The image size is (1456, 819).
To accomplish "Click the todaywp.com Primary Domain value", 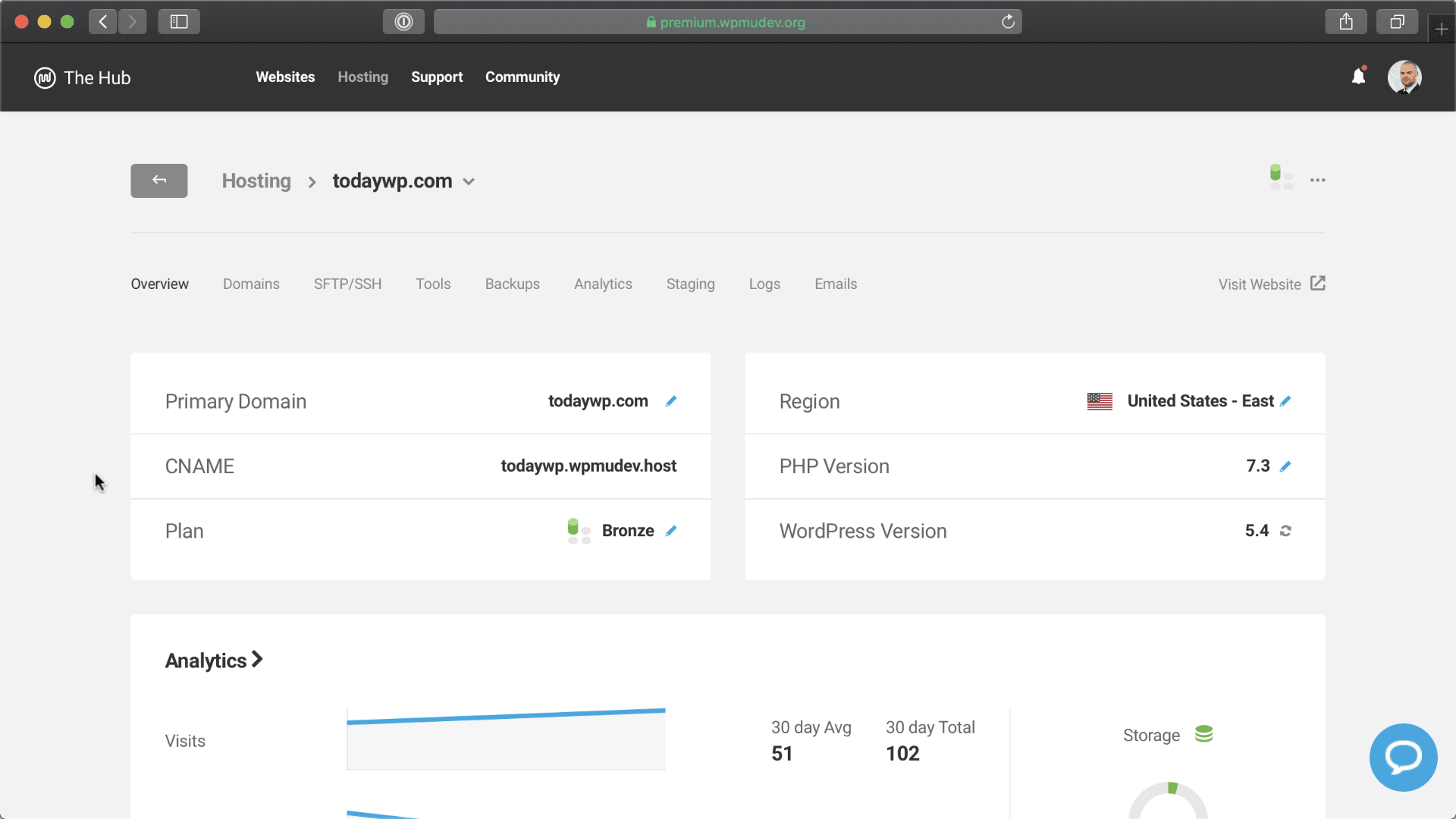I will (598, 401).
